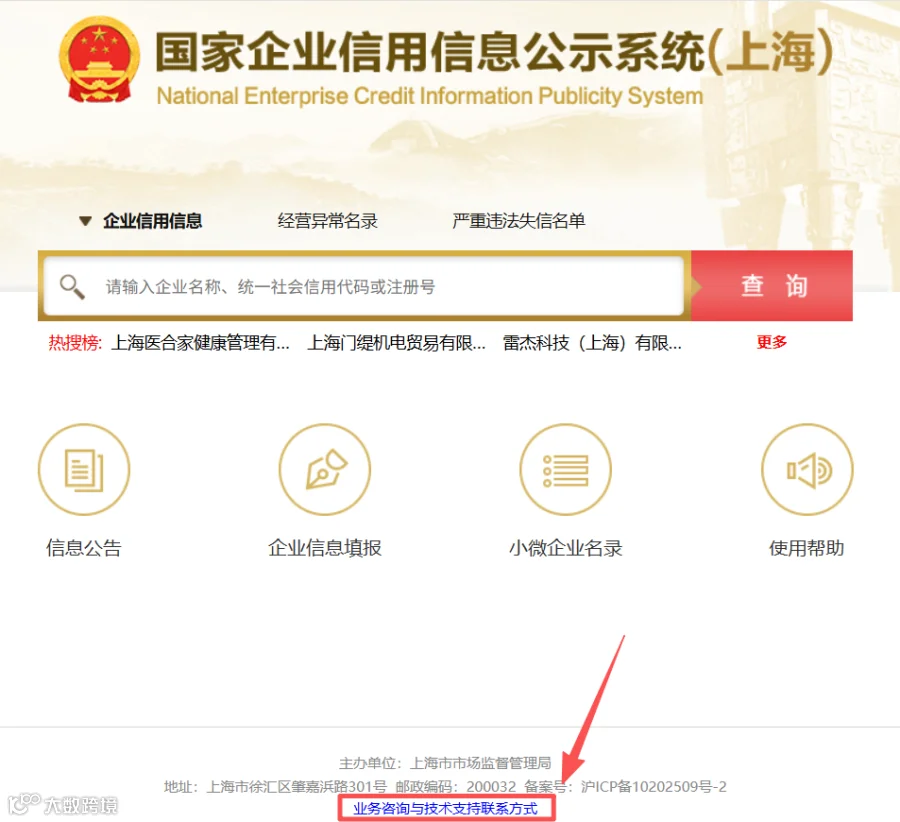
Task: Select the 企业信用信息 tab
Action: (153, 221)
